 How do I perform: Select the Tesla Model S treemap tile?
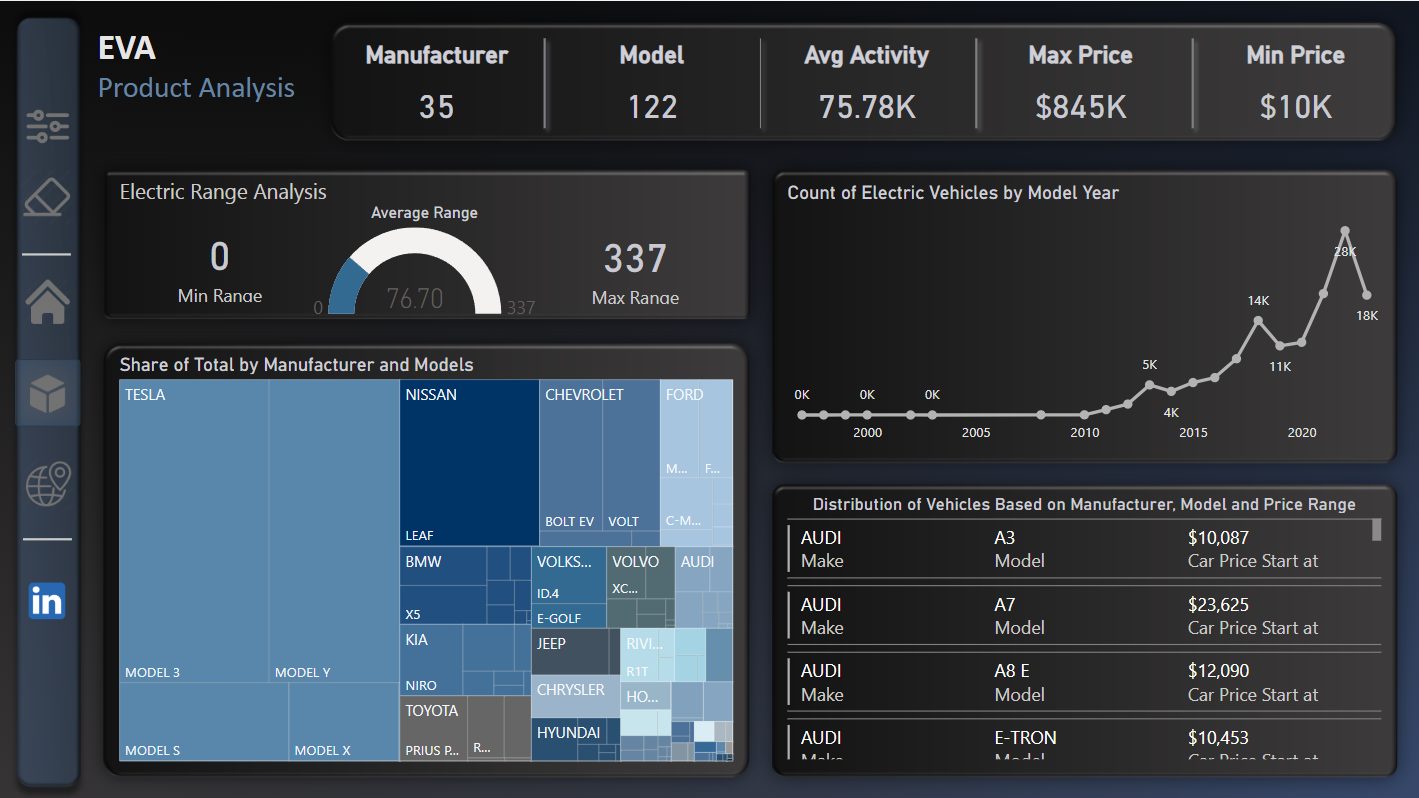(x=204, y=721)
